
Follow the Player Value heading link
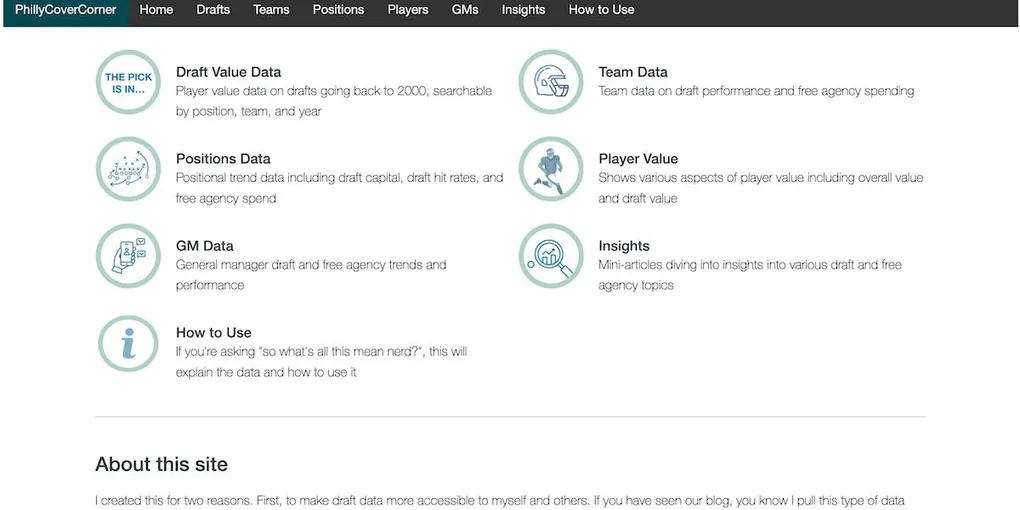tap(638, 159)
